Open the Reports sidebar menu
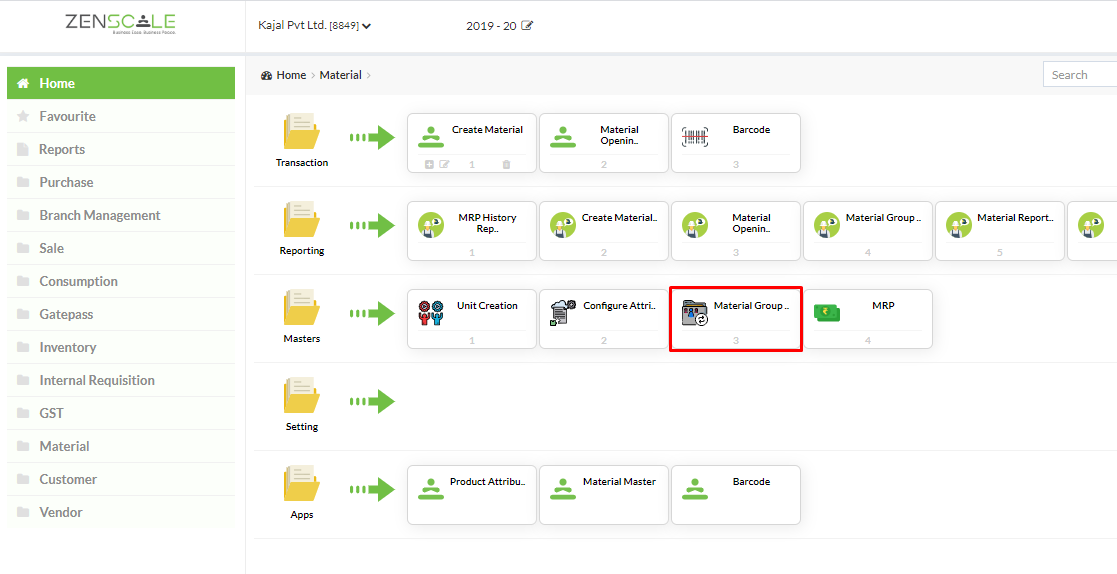Viewport: 1117px width, 574px height. 121,150
